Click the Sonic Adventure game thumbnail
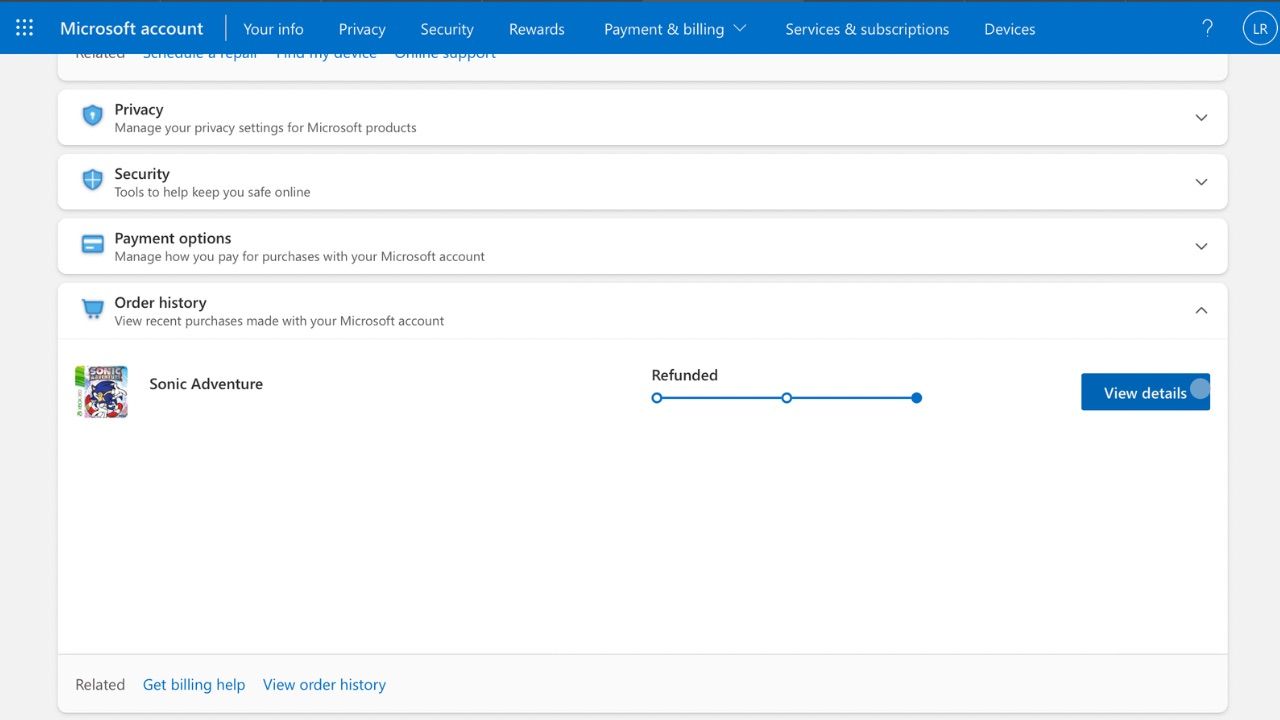The height and width of the screenshot is (720, 1280). click(101, 392)
